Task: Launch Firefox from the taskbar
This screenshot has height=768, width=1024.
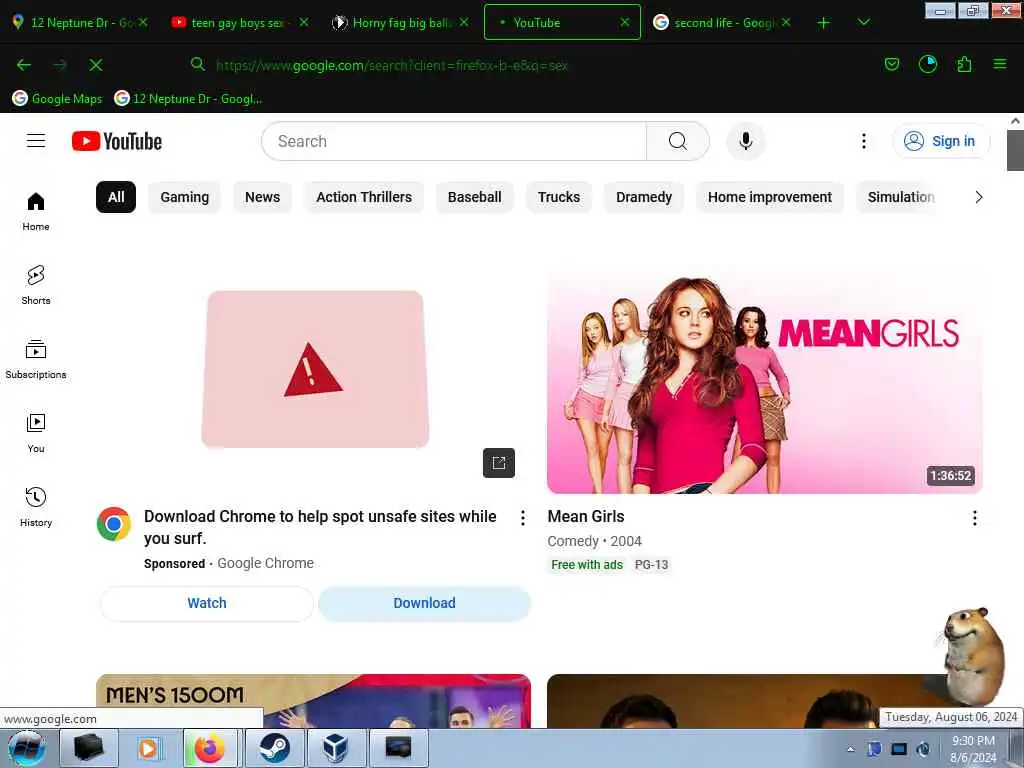Action: (x=210, y=748)
